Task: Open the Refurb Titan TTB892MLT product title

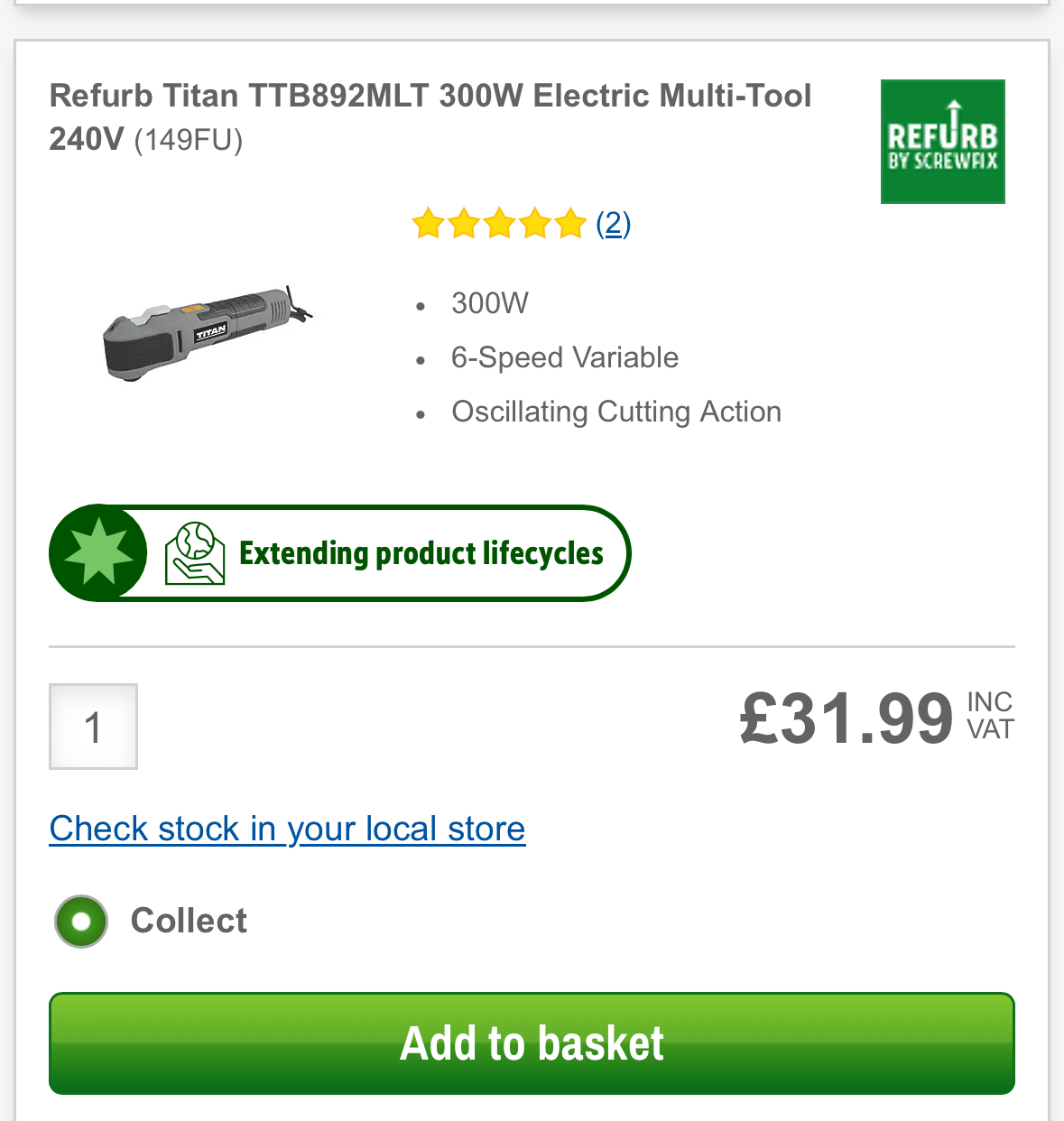Action: click(430, 96)
